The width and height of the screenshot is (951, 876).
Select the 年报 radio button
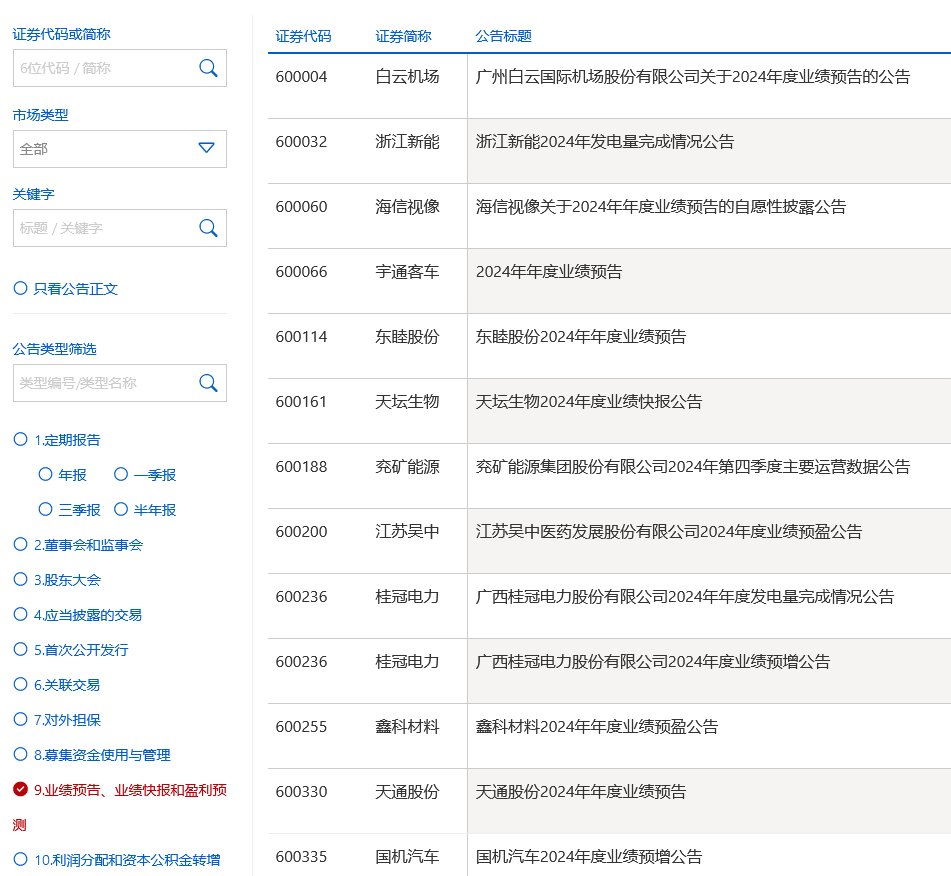pos(45,474)
